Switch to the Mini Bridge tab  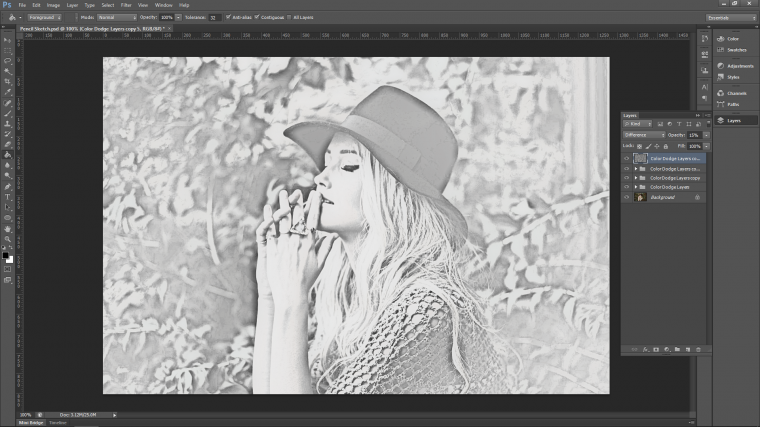click(31, 423)
